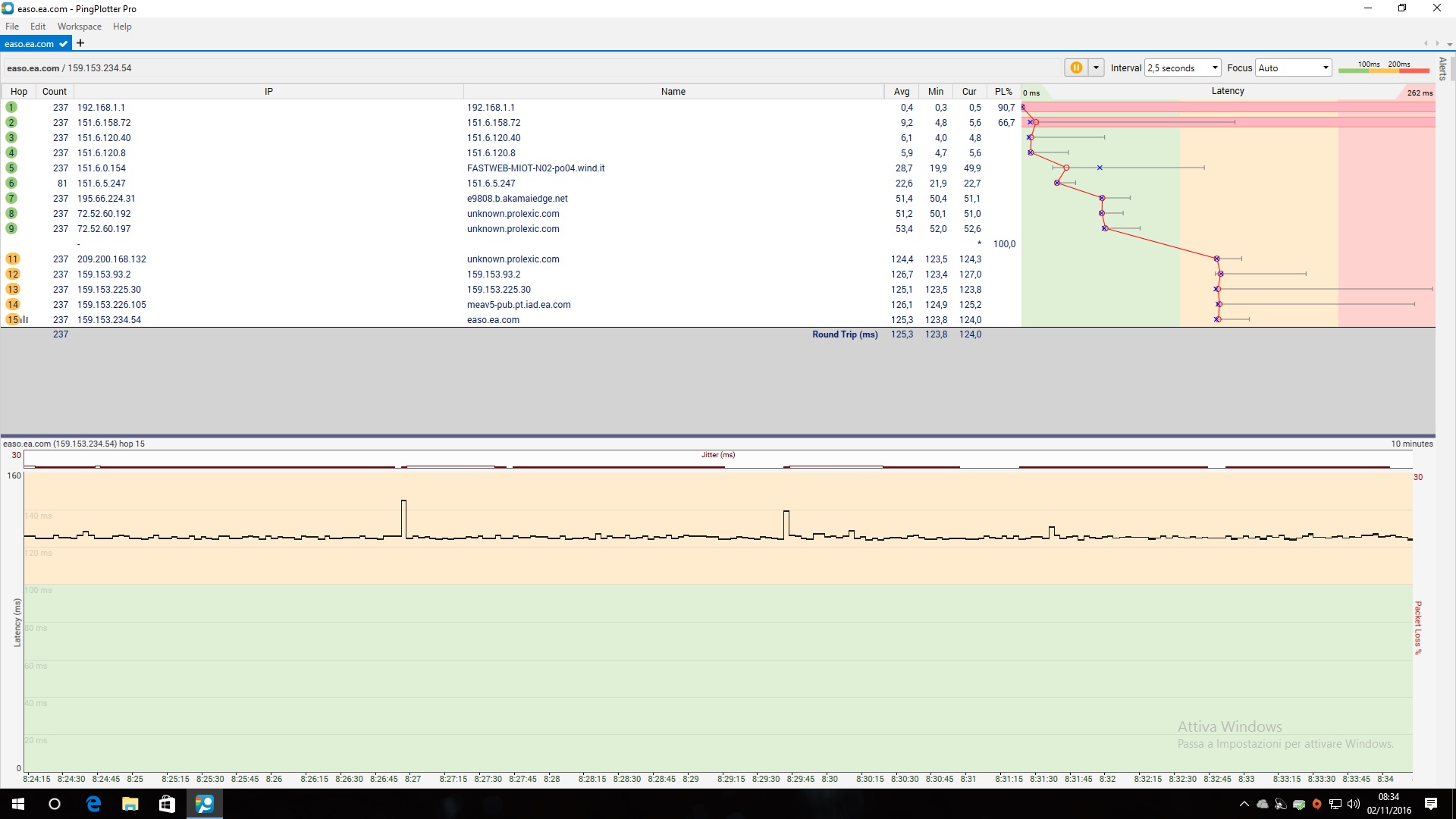Click the Min column header

pos(936,92)
